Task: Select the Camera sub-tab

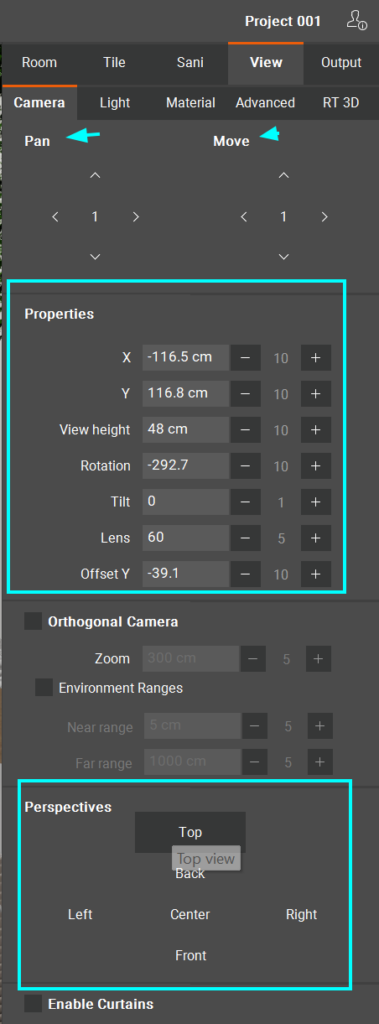Action: 39,103
